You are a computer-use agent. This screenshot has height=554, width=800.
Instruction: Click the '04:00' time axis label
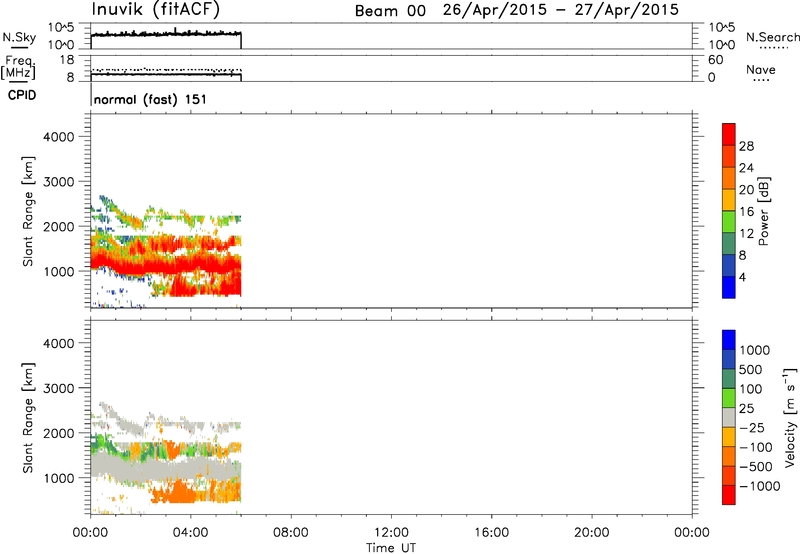click(x=190, y=533)
